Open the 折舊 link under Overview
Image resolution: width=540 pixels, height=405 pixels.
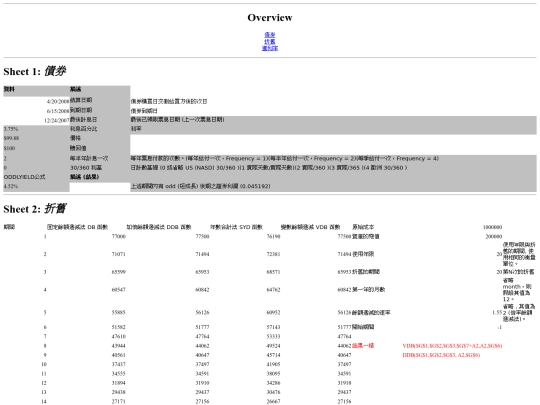click(270, 42)
